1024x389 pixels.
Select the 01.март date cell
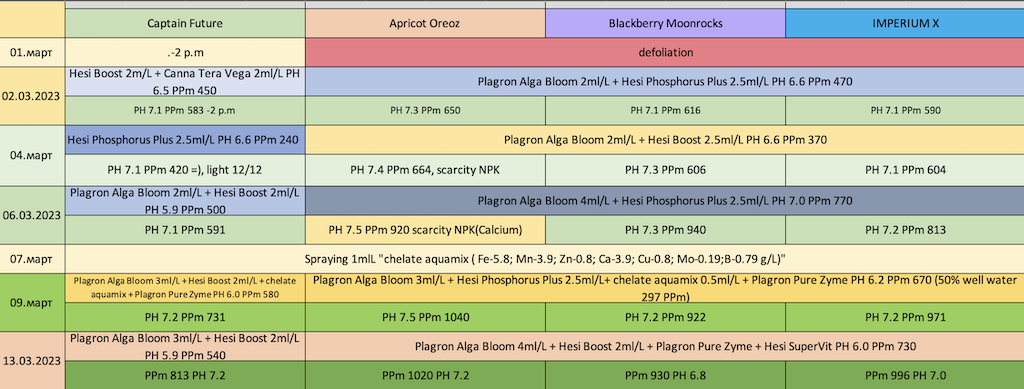(32, 52)
